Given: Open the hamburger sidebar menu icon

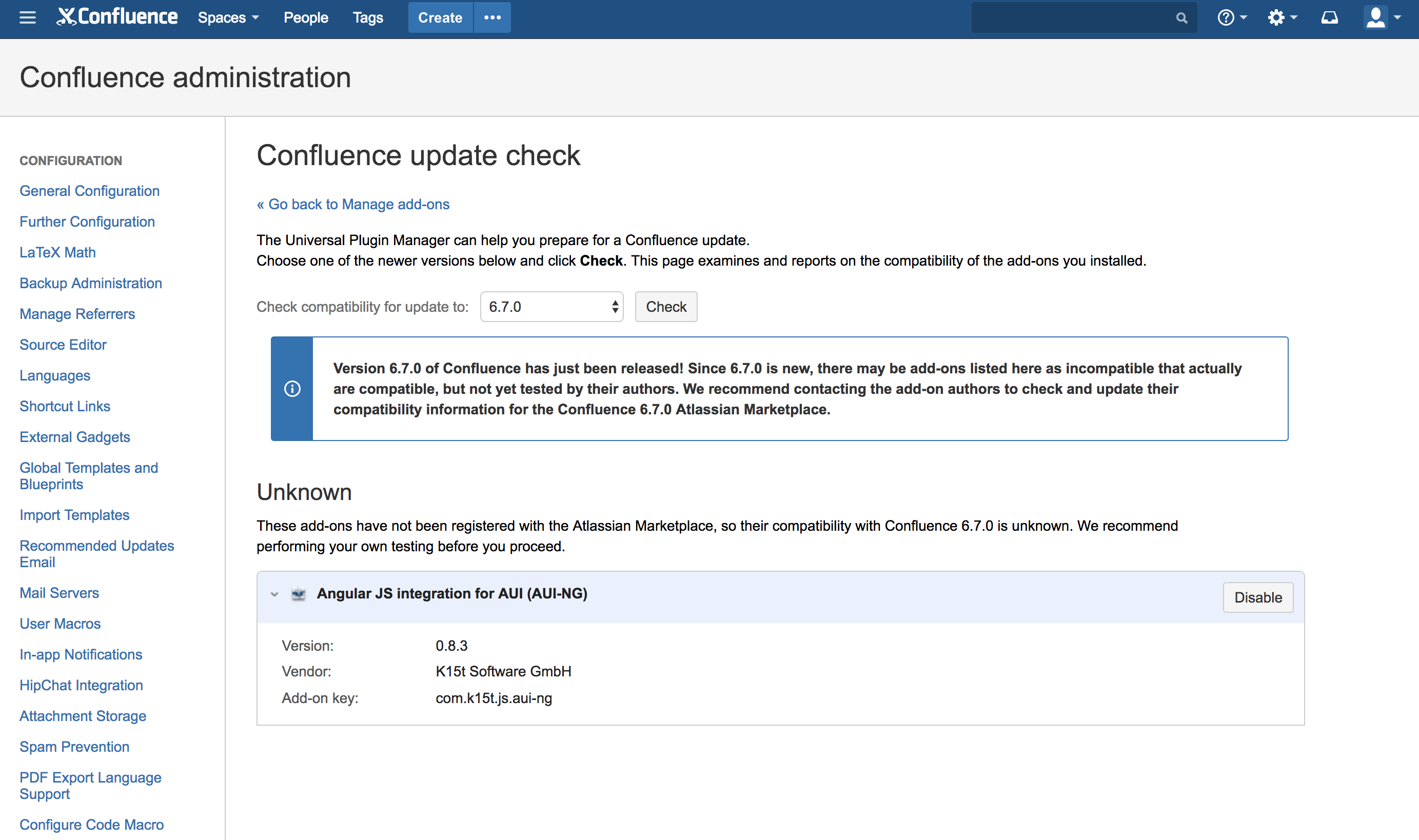Looking at the screenshot, I should [27, 17].
